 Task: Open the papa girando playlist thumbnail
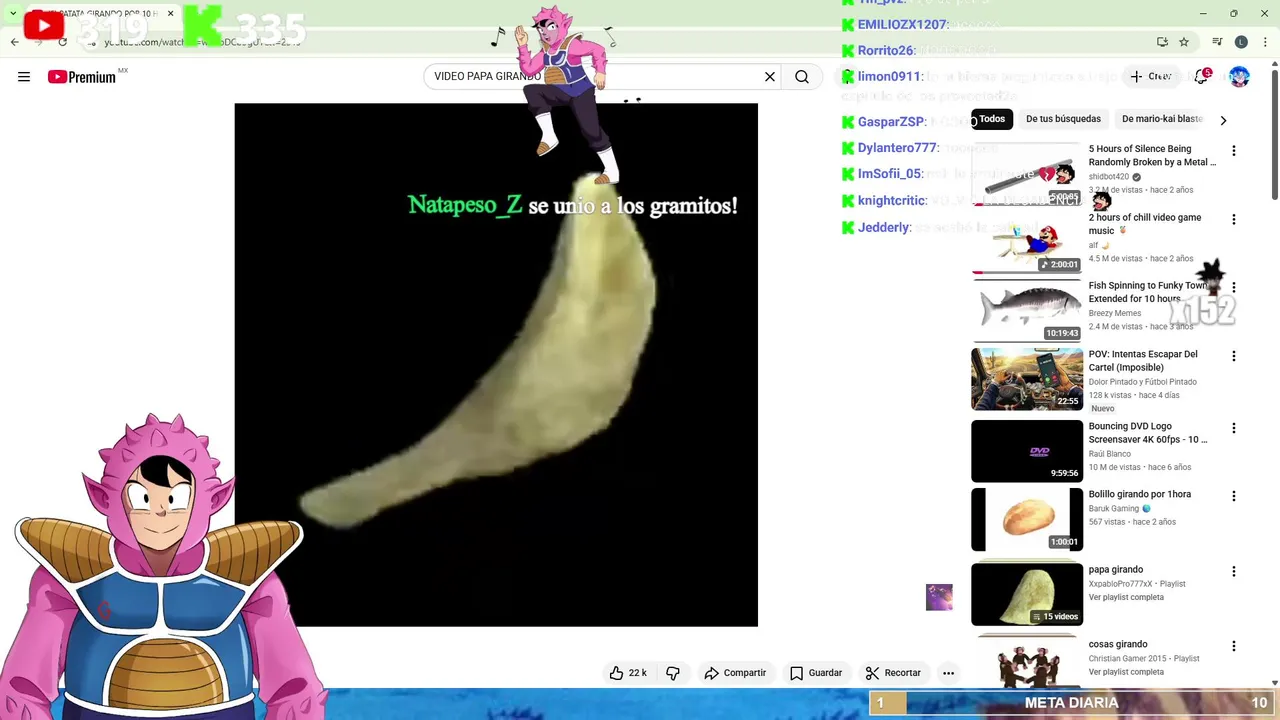coord(1027,594)
